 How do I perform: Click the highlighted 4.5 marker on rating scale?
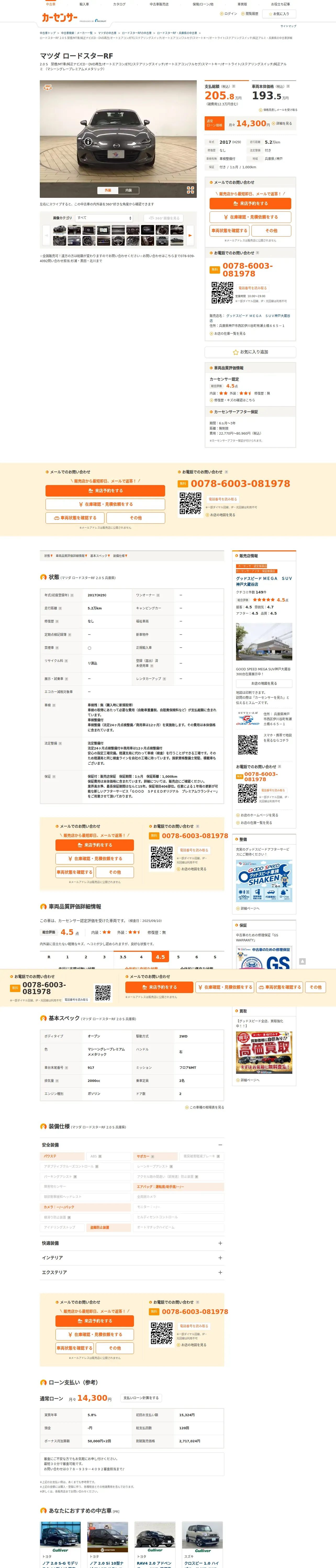point(160,957)
